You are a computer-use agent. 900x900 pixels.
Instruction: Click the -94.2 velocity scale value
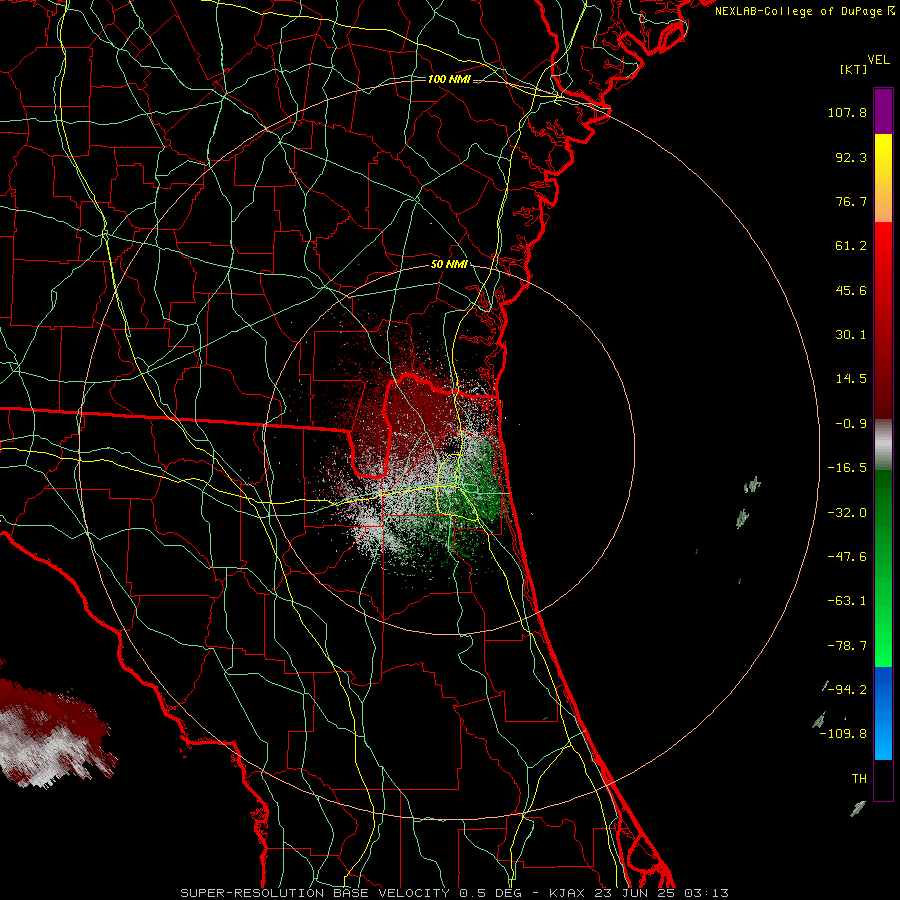847,690
